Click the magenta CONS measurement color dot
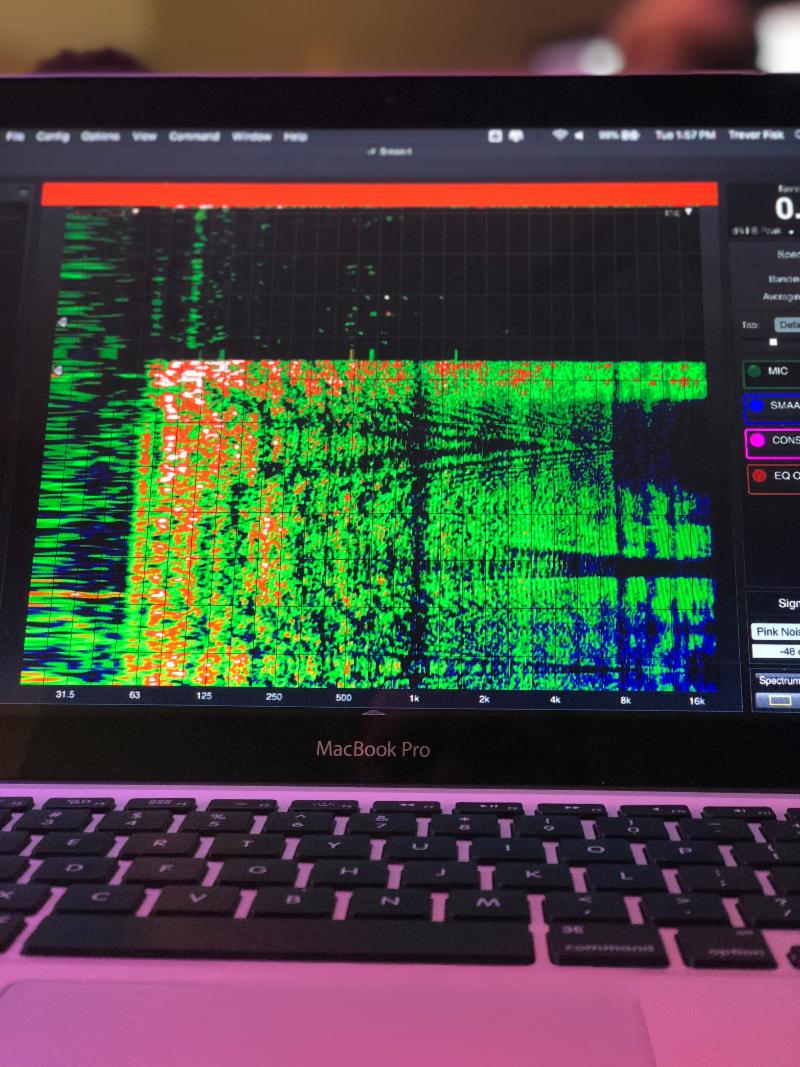 click(x=757, y=441)
